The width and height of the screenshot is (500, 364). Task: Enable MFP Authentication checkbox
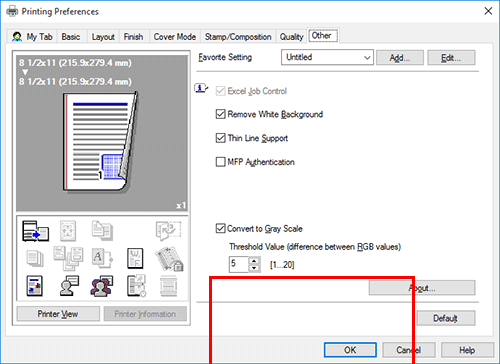(x=220, y=162)
